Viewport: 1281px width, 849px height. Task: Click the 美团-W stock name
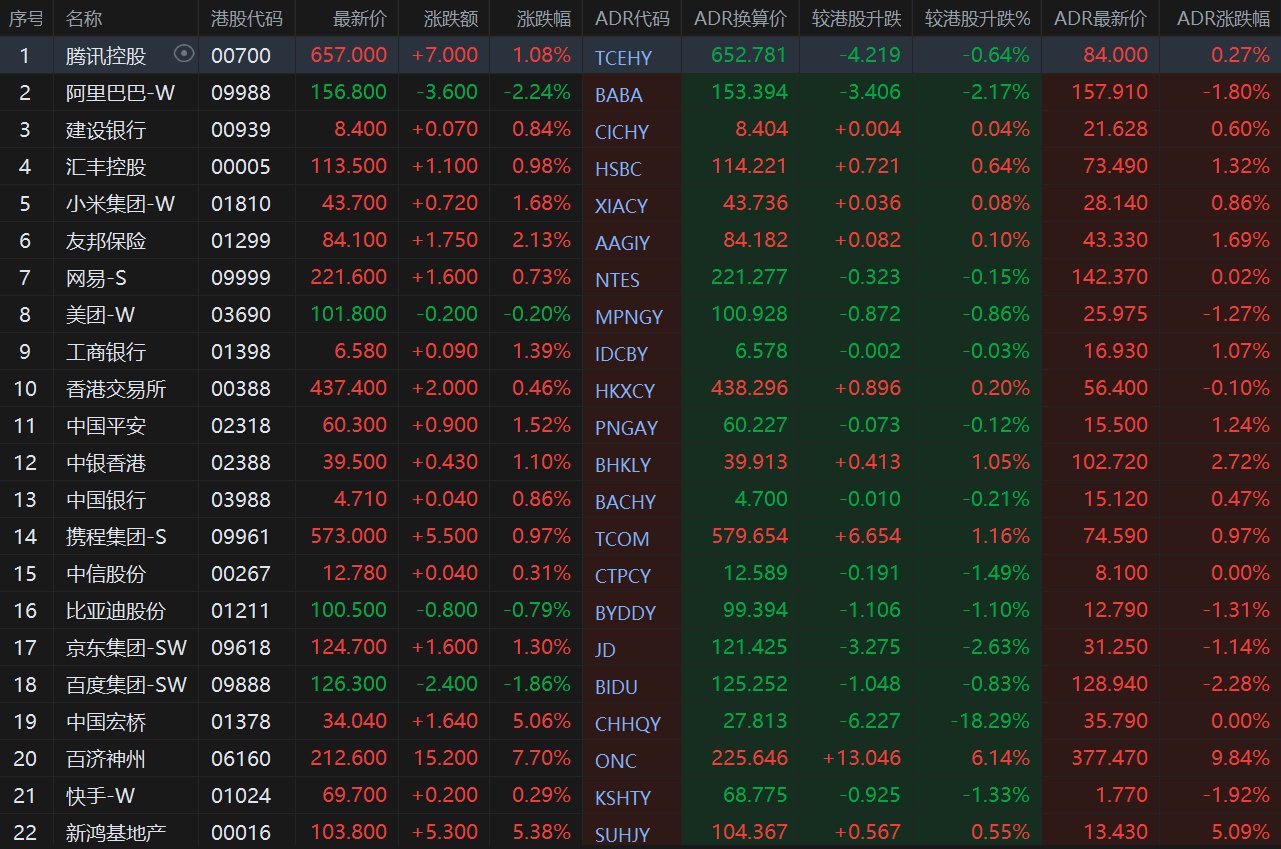[100, 314]
